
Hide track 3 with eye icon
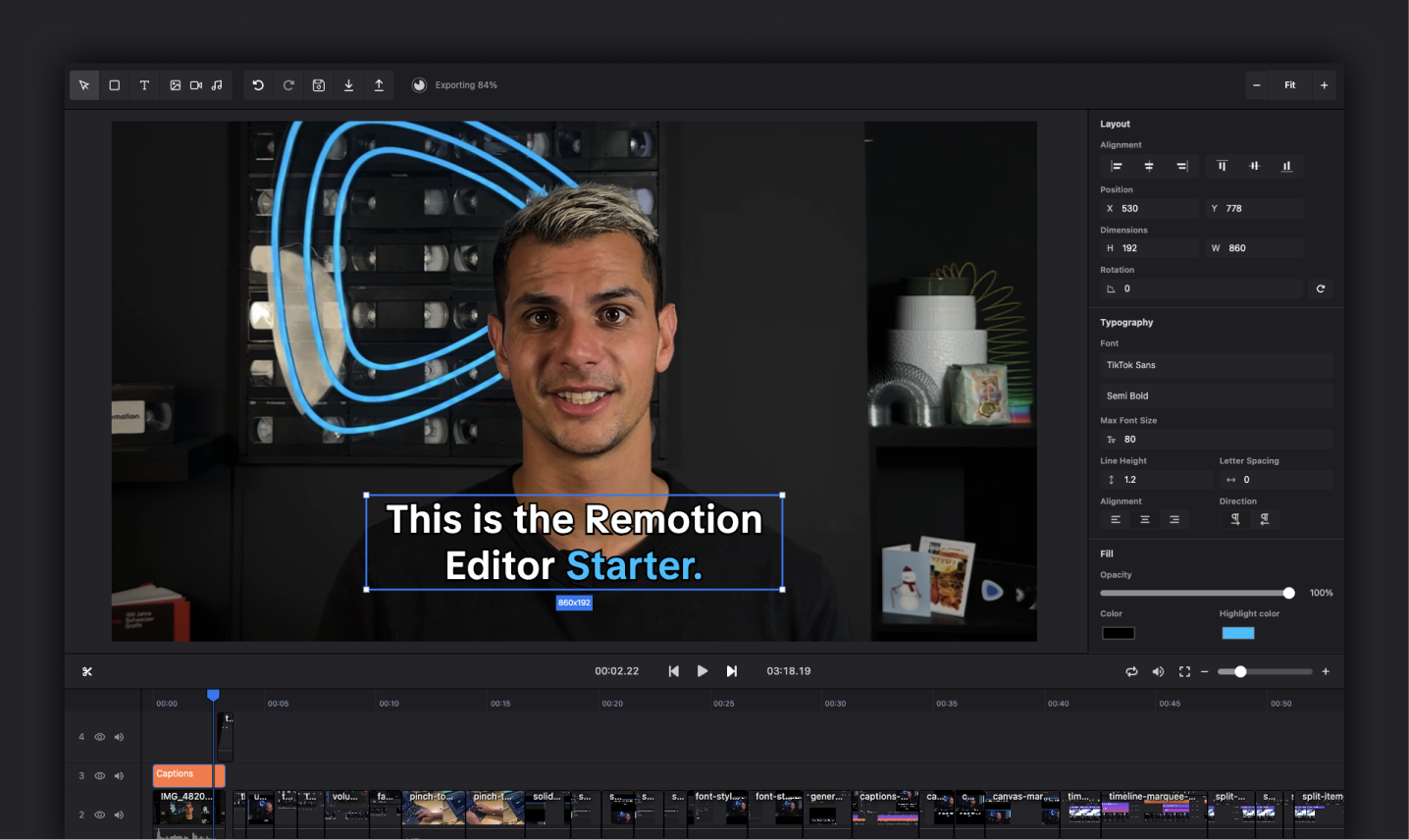pos(100,776)
